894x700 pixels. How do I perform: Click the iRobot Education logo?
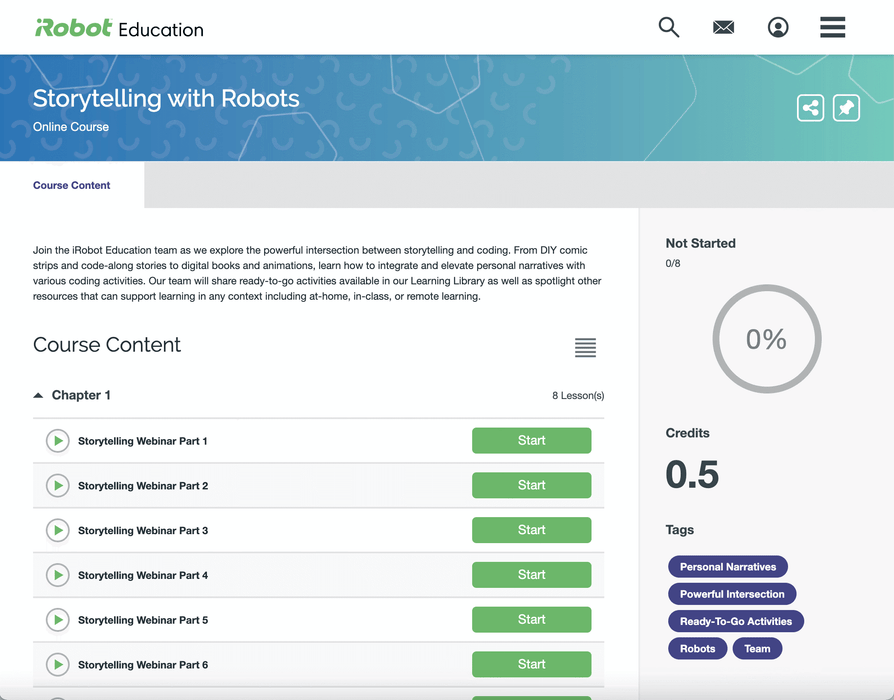coord(119,28)
